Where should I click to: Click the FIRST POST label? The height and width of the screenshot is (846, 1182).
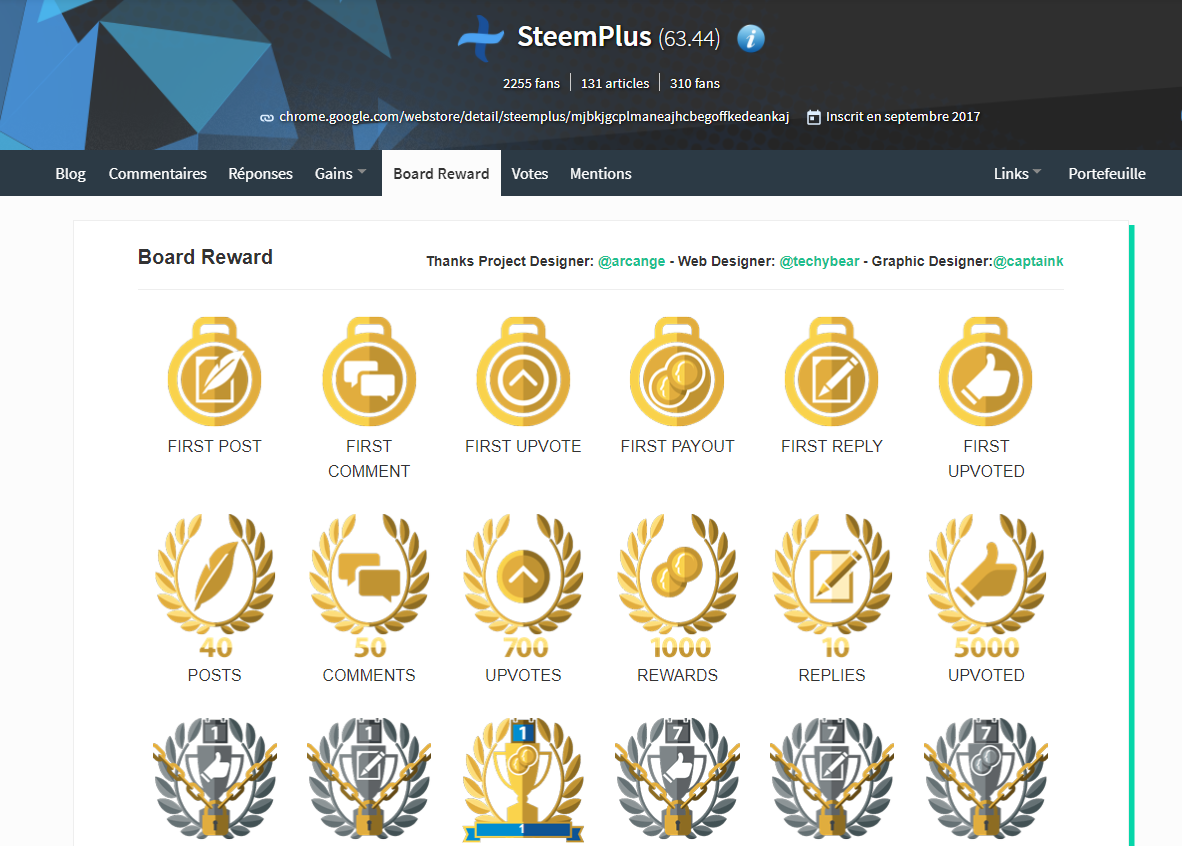pyautogui.click(x=215, y=446)
